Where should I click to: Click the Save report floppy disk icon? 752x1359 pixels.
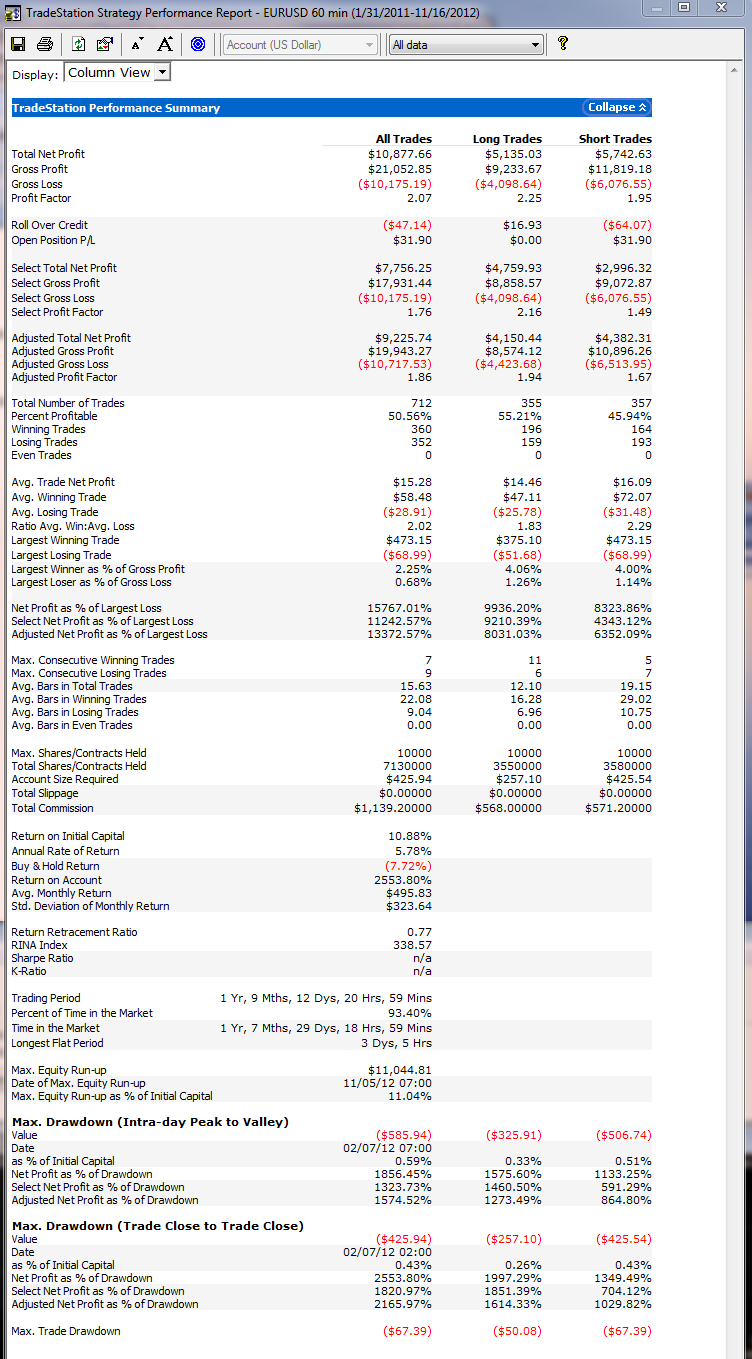coord(18,45)
